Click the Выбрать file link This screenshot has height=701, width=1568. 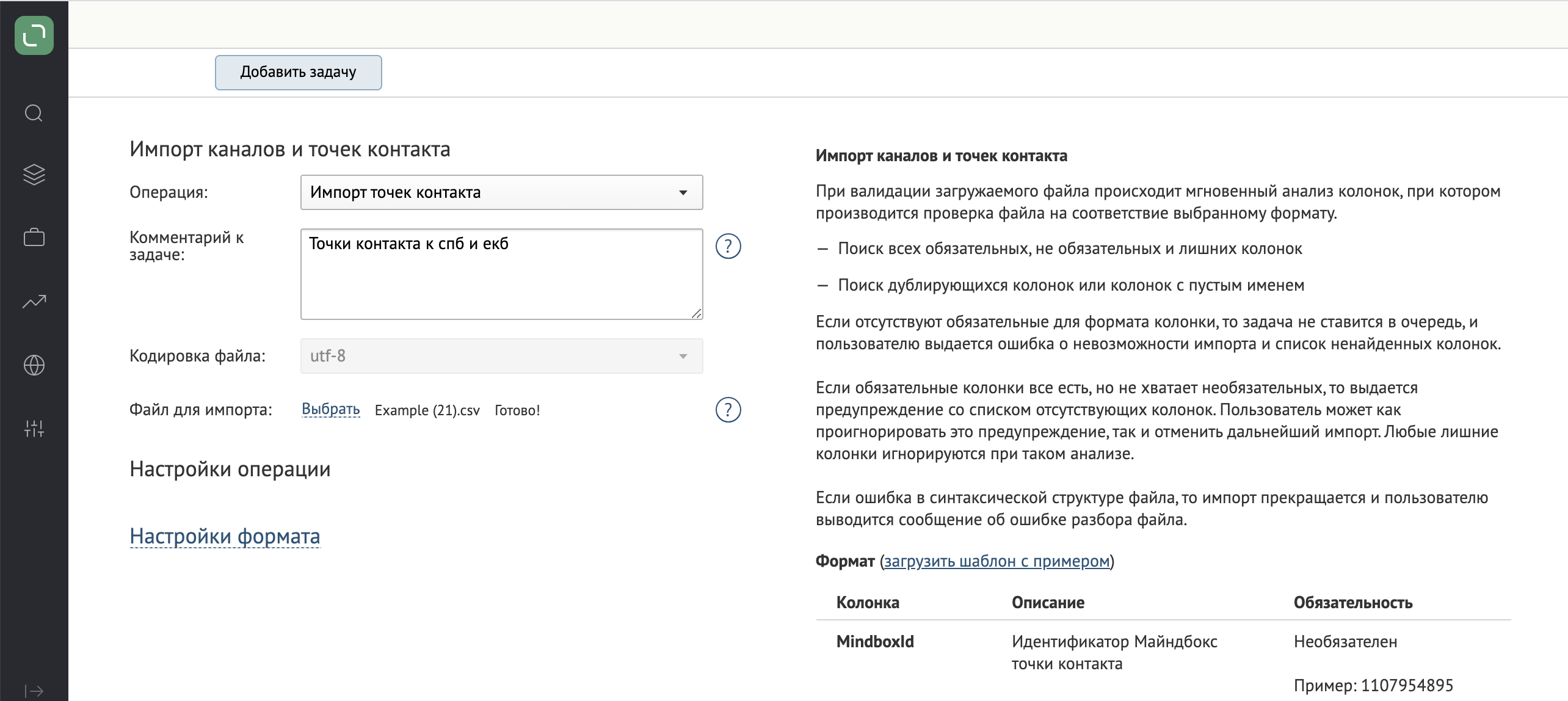point(330,410)
